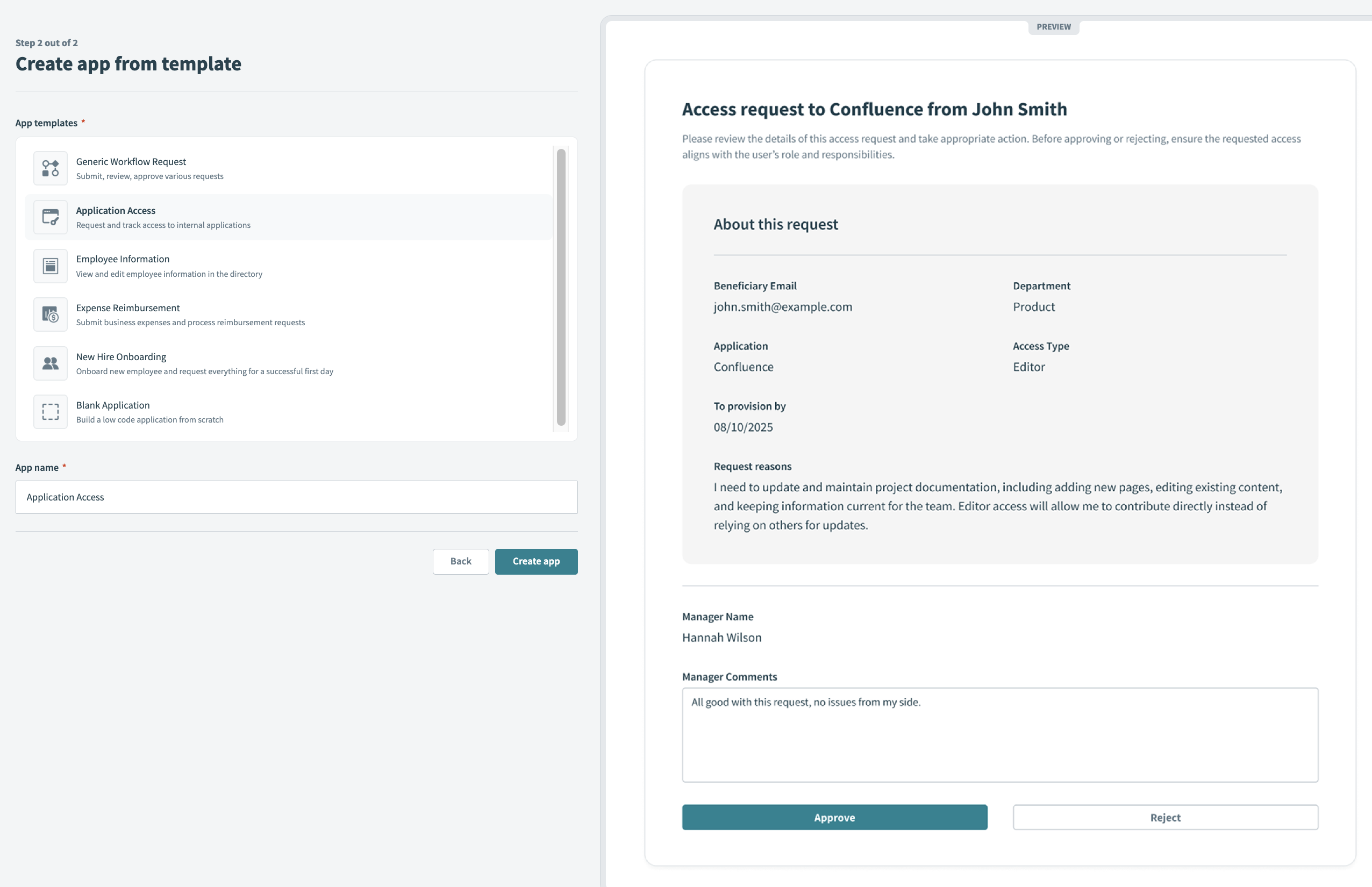Select the Generic Workflow Request template
Image resolution: width=1372 pixels, height=887 pixels.
[131, 162]
